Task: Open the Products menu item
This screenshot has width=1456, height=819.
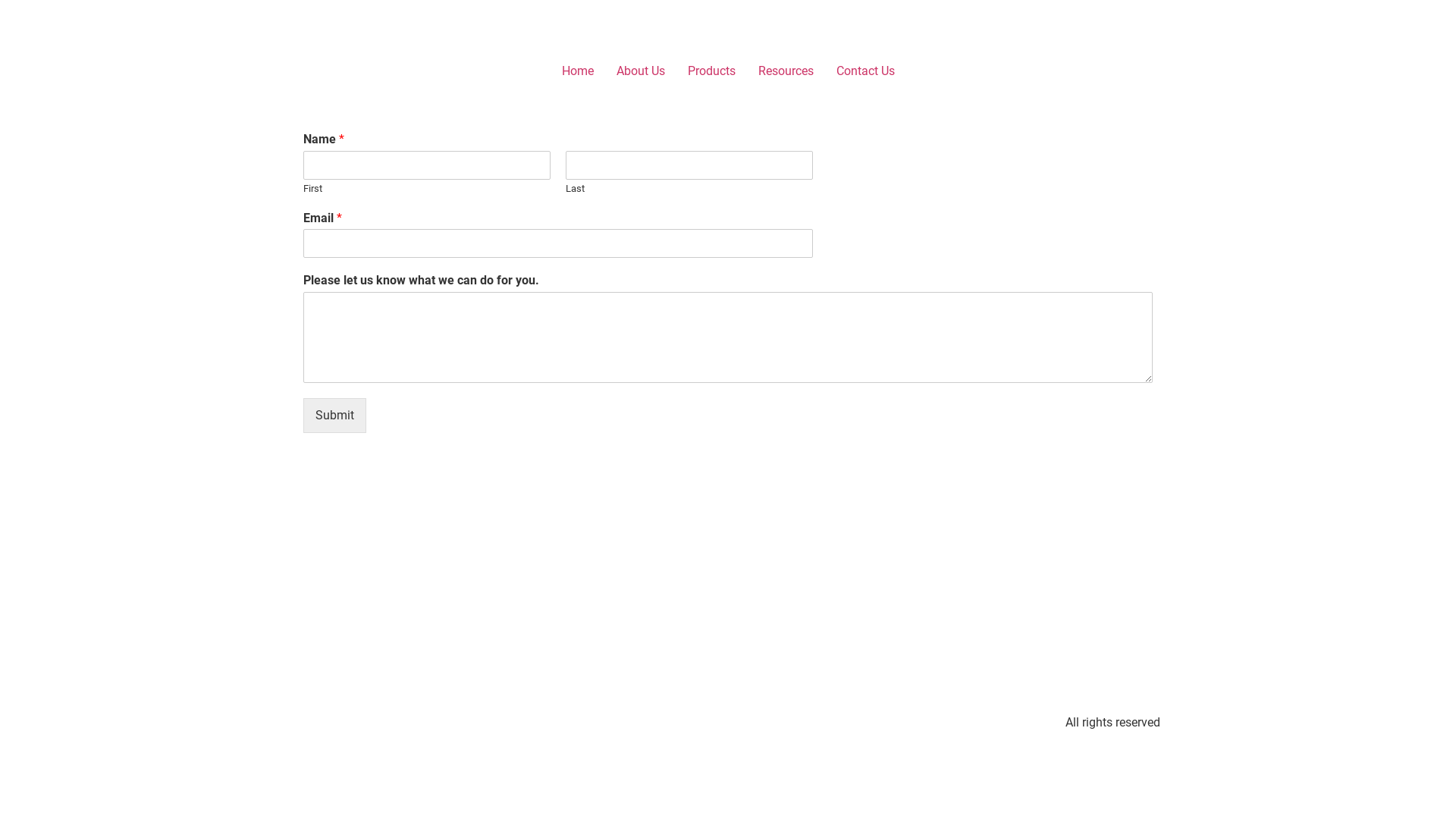Action: [x=711, y=71]
